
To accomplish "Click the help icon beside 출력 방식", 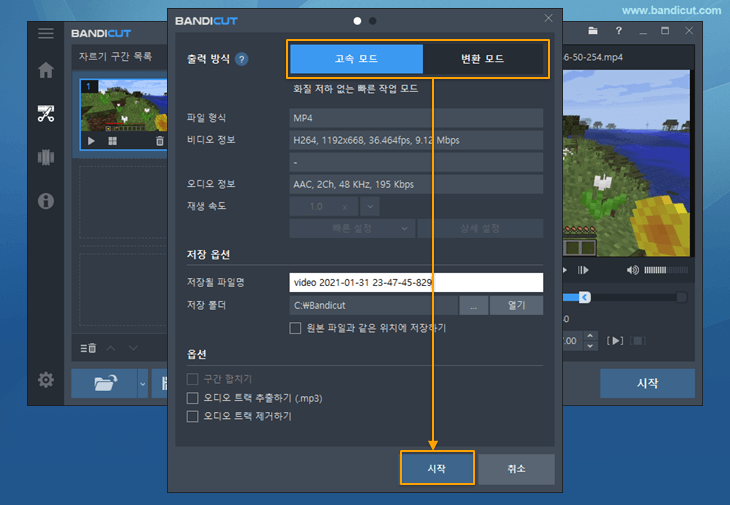I will pyautogui.click(x=242, y=59).
